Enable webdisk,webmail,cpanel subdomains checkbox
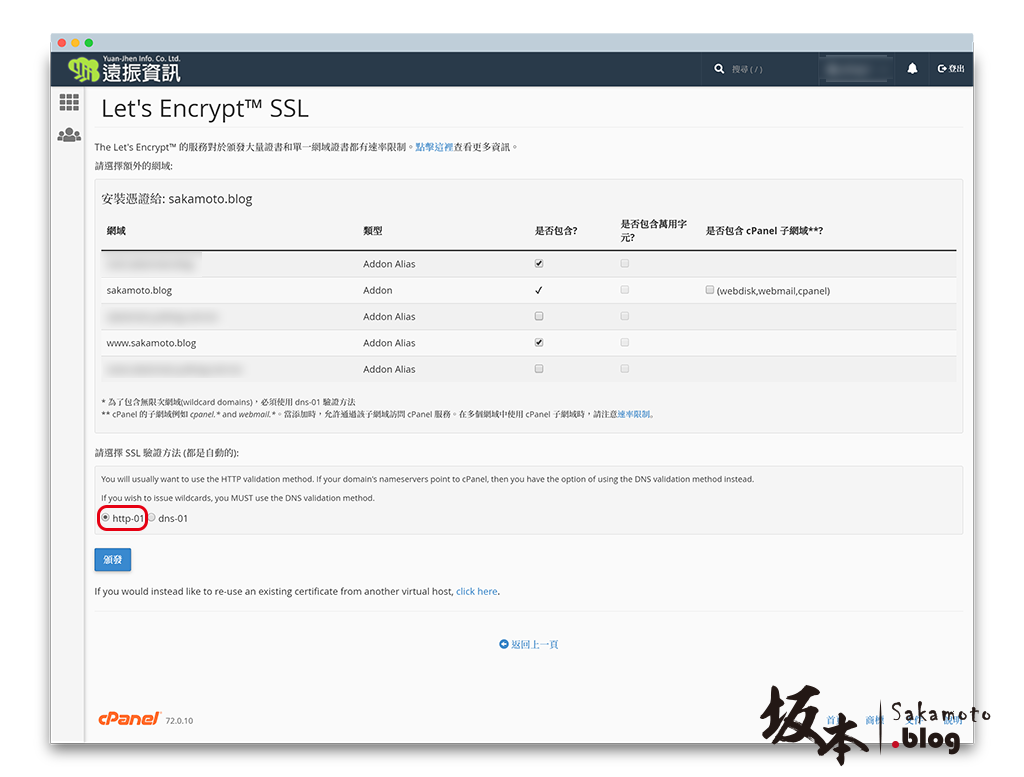Image resolution: width=1024 pixels, height=777 pixels. click(x=710, y=290)
